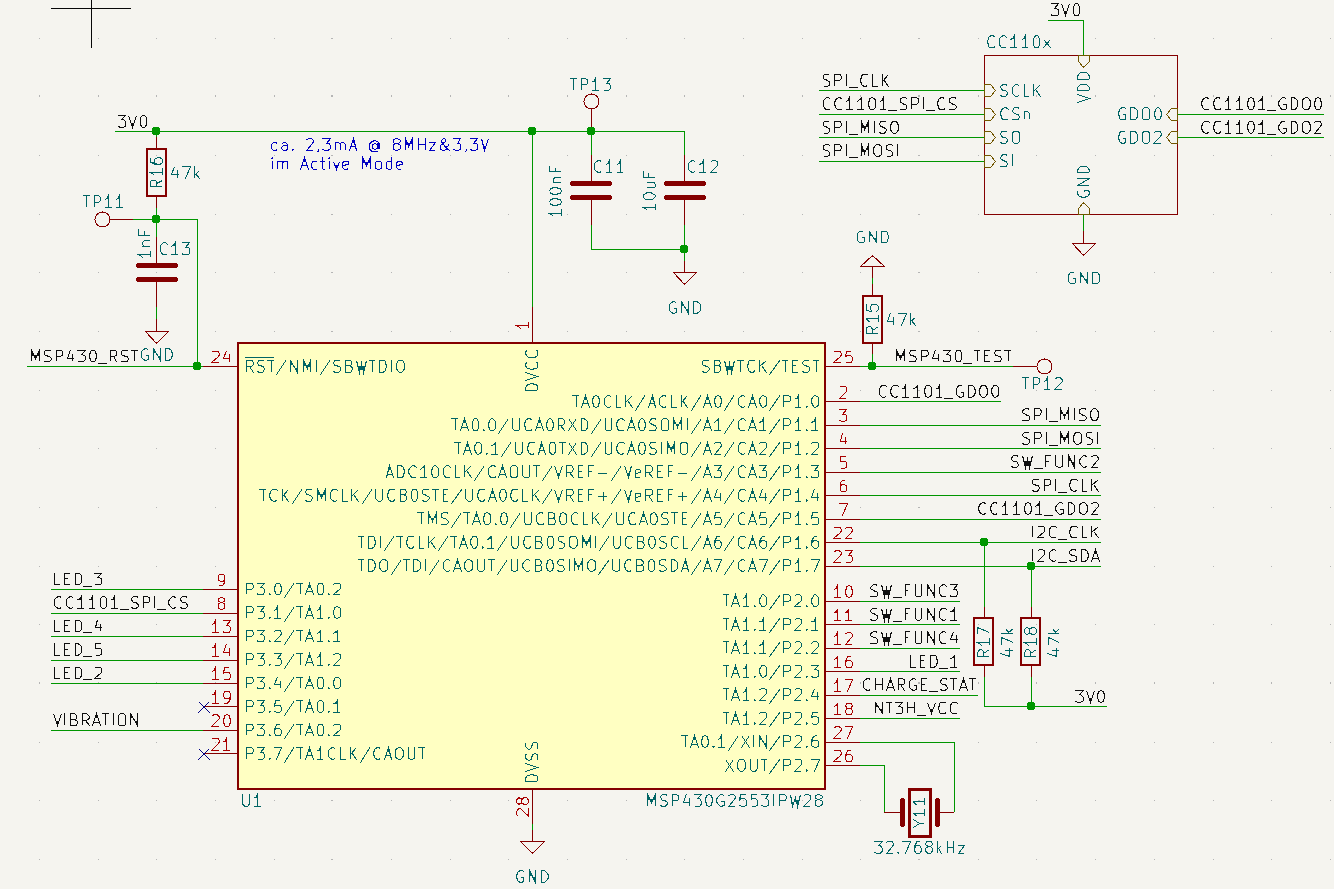This screenshot has height=889, width=1334.
Task: Select the LED_2 net label
Action: 78,673
